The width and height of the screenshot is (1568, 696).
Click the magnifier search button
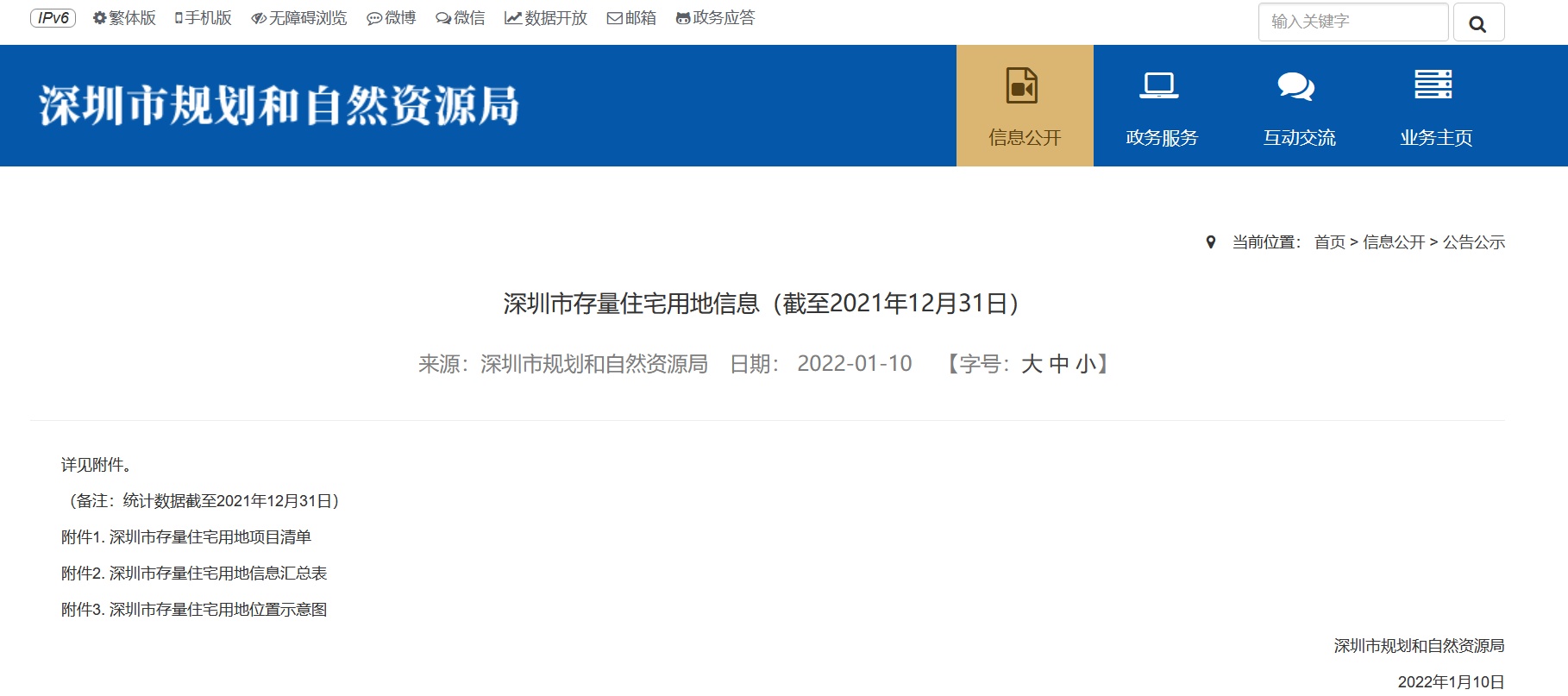click(1478, 22)
